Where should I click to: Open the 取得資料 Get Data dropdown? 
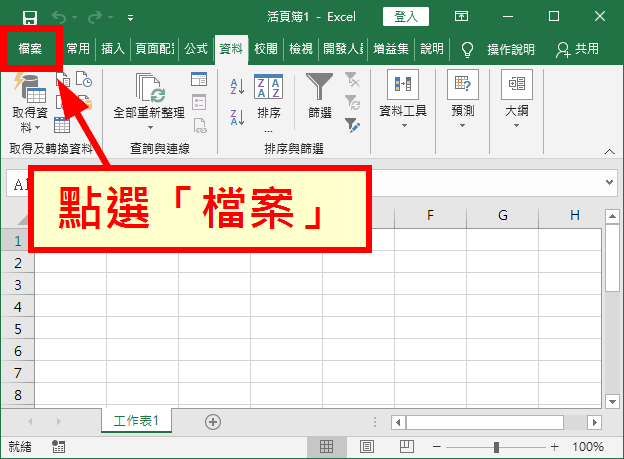tap(30, 103)
